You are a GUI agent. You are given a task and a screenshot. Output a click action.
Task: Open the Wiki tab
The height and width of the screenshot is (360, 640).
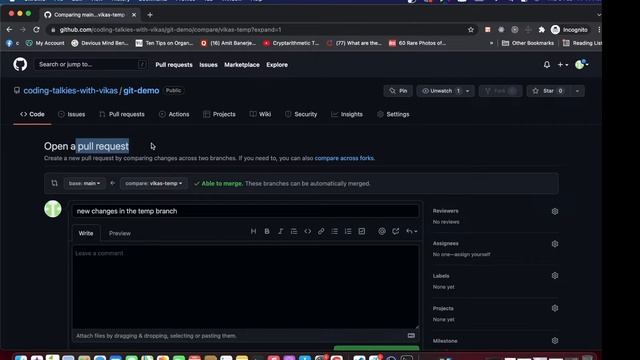pyautogui.click(x=260, y=114)
